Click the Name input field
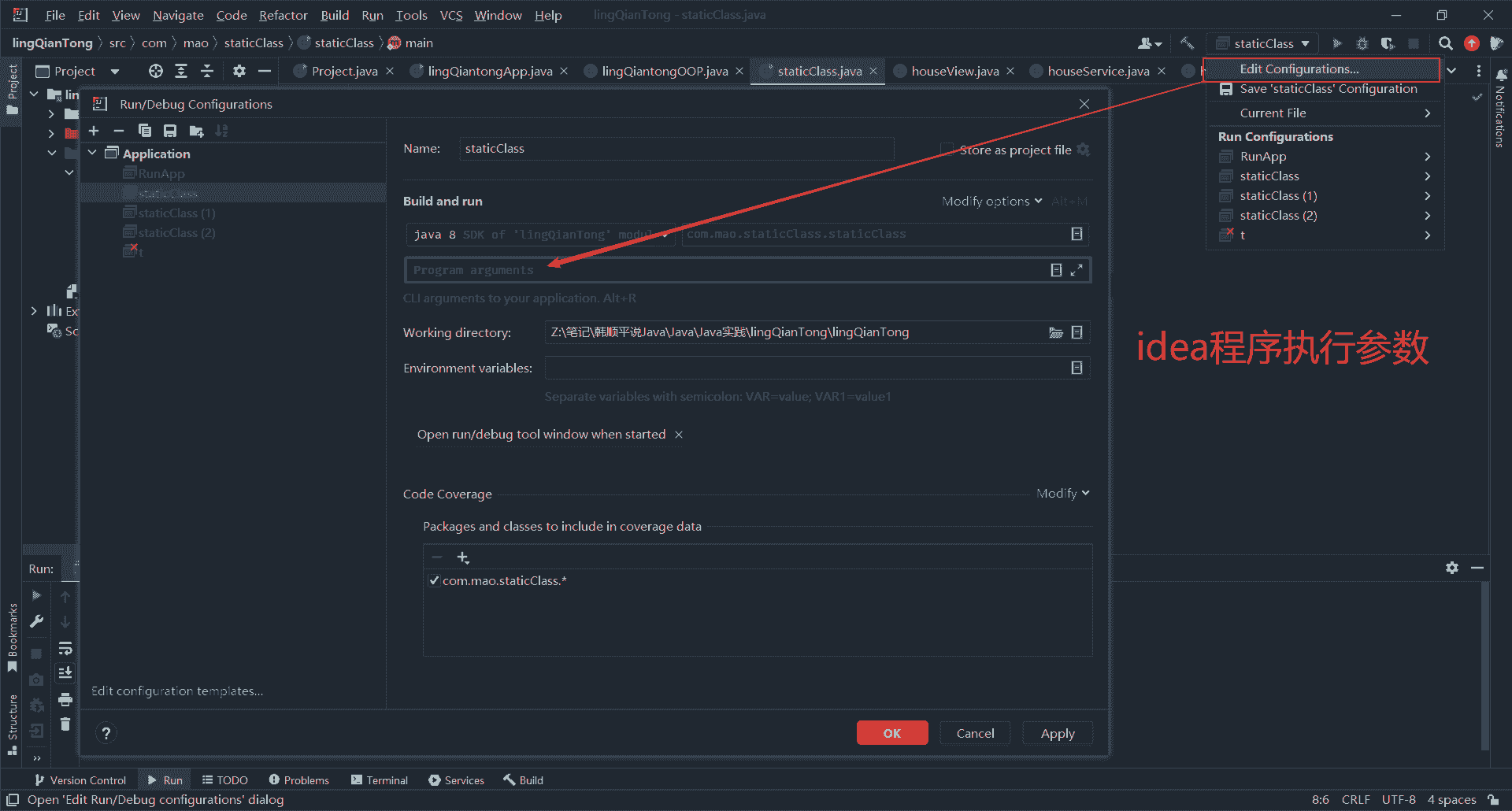This screenshot has width=1512, height=811. click(676, 149)
